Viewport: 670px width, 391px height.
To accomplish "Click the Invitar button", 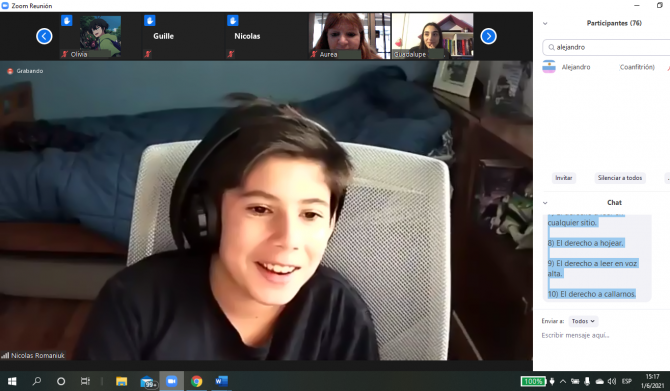I will click(x=564, y=178).
